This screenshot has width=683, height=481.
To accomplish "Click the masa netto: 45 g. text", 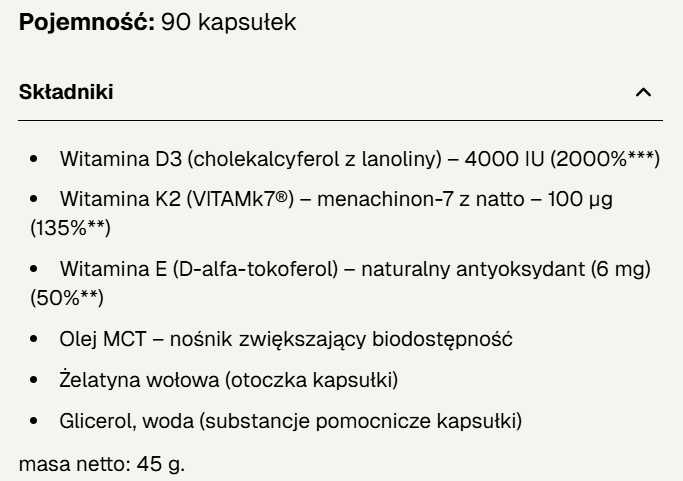I will (102, 464).
